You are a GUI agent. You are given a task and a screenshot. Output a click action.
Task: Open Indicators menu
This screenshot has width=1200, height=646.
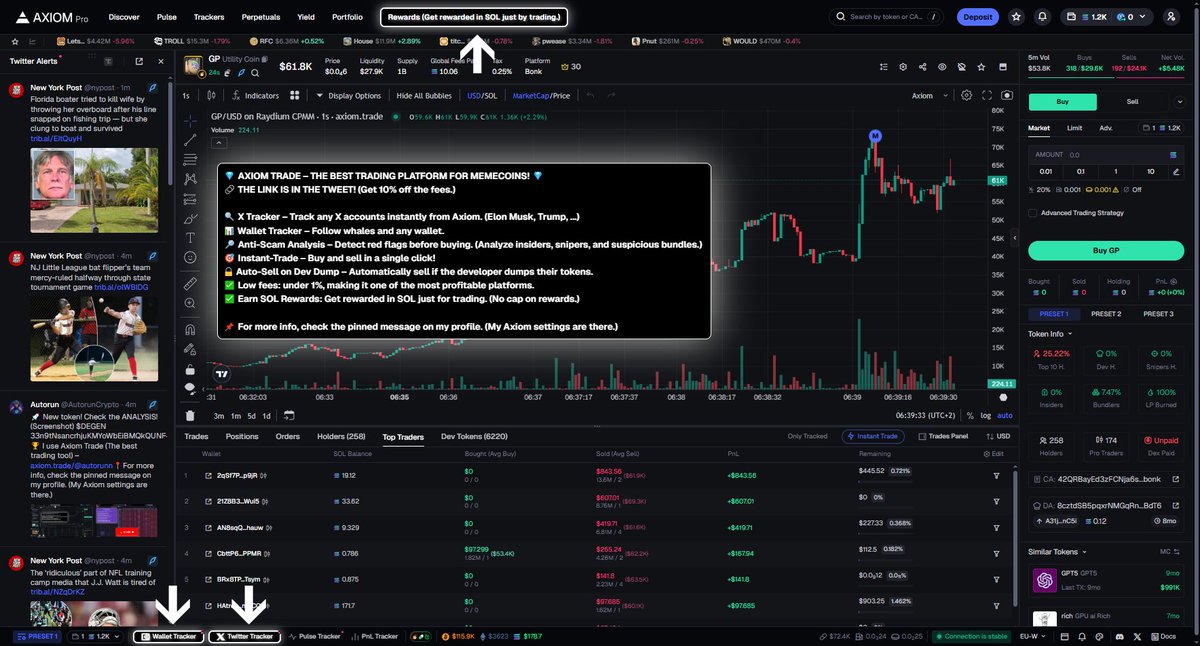point(256,95)
